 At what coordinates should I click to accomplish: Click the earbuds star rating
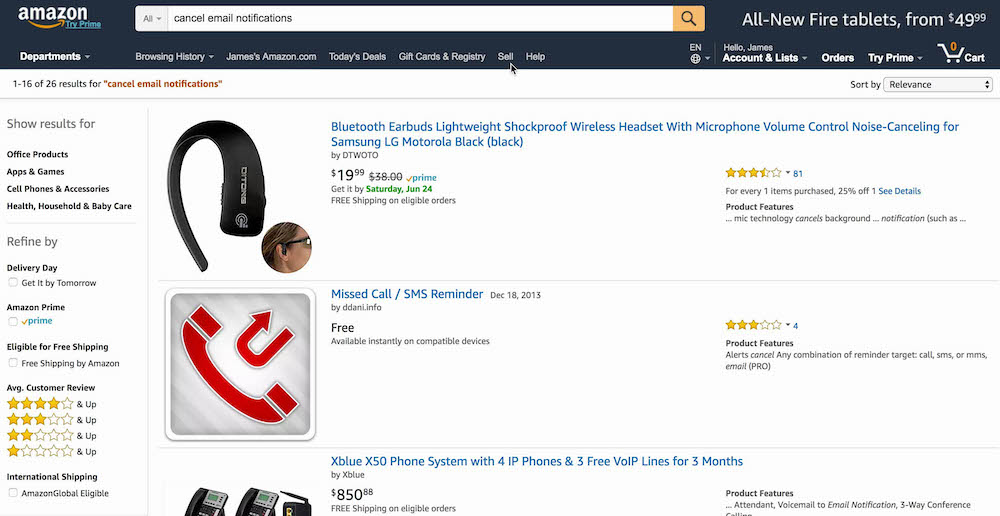click(754, 173)
